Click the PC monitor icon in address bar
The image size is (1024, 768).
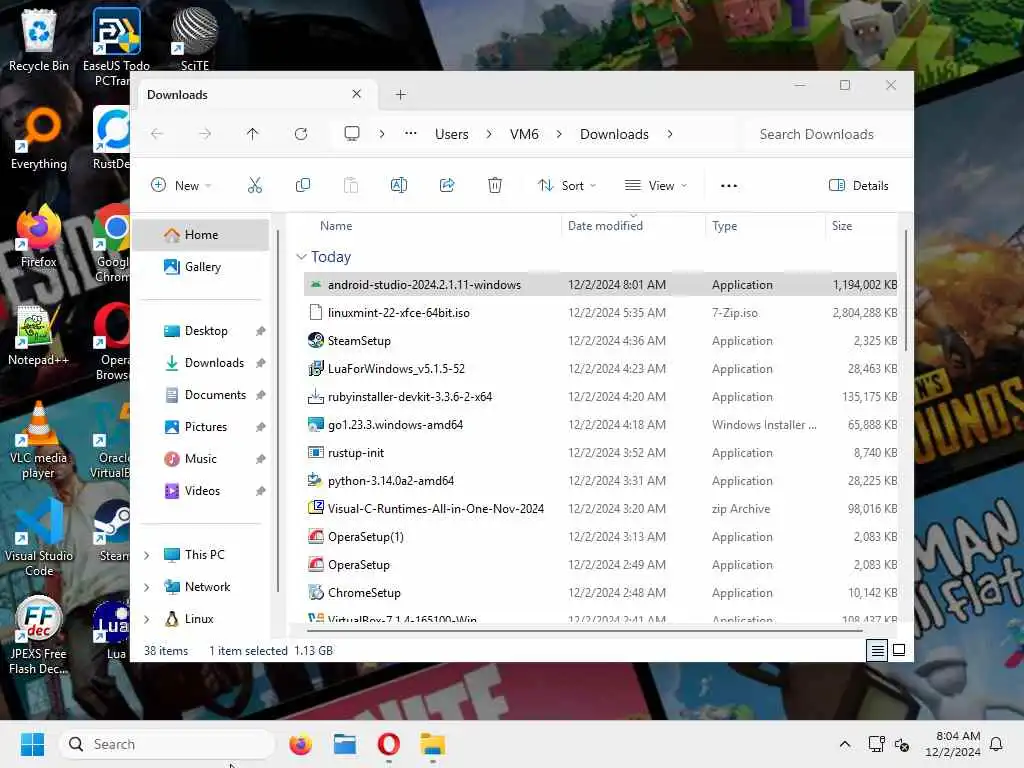tap(352, 134)
